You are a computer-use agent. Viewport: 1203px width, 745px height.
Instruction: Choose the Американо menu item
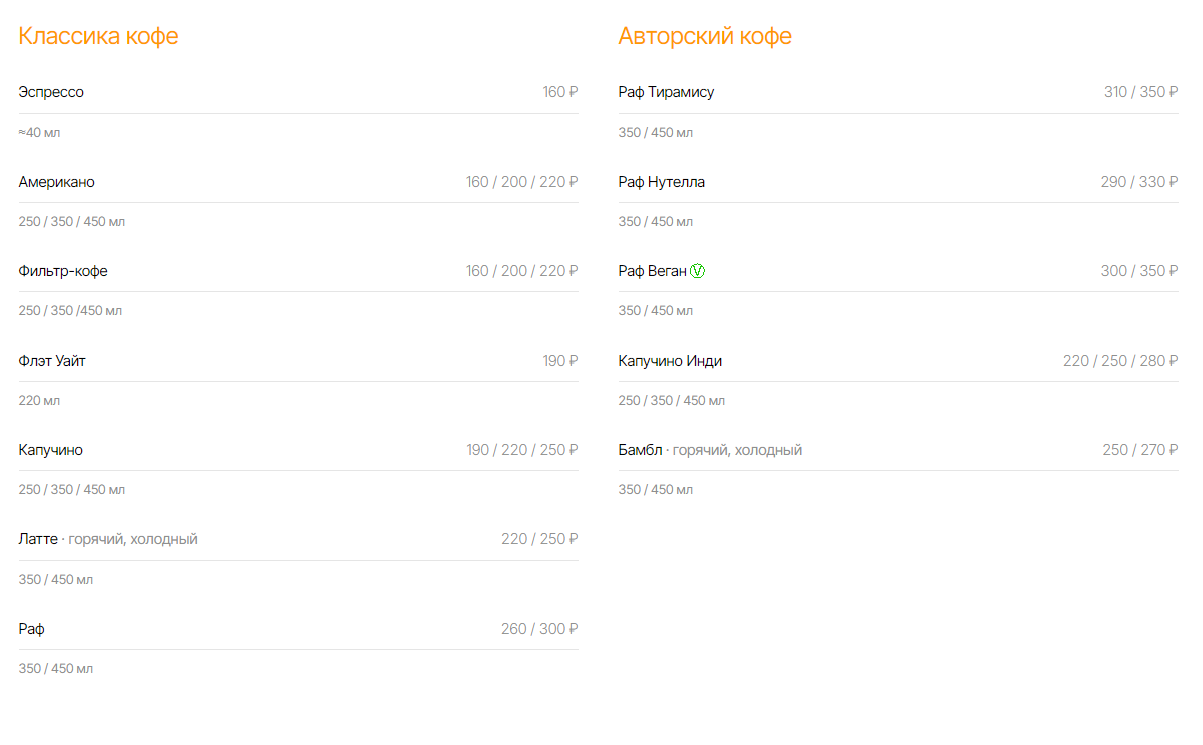pos(57,182)
